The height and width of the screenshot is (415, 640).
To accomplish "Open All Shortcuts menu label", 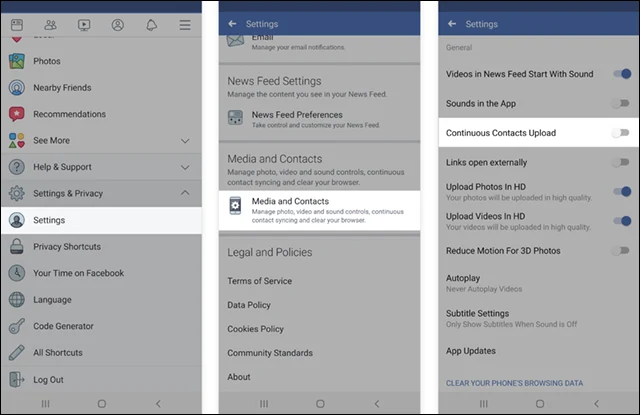I will point(58,353).
